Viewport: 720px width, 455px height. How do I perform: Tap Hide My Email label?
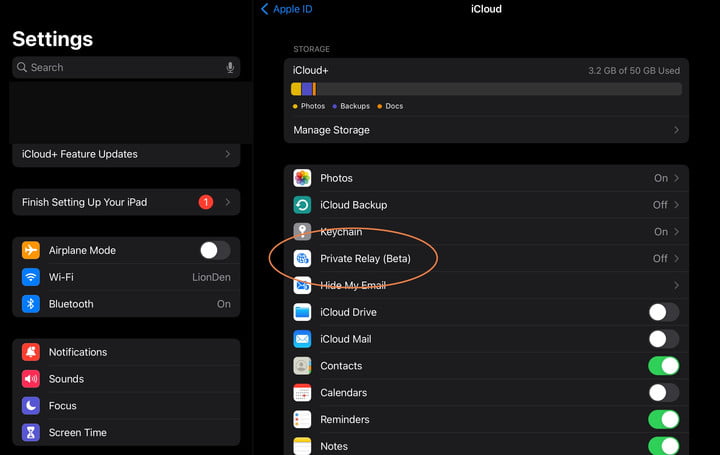click(353, 285)
